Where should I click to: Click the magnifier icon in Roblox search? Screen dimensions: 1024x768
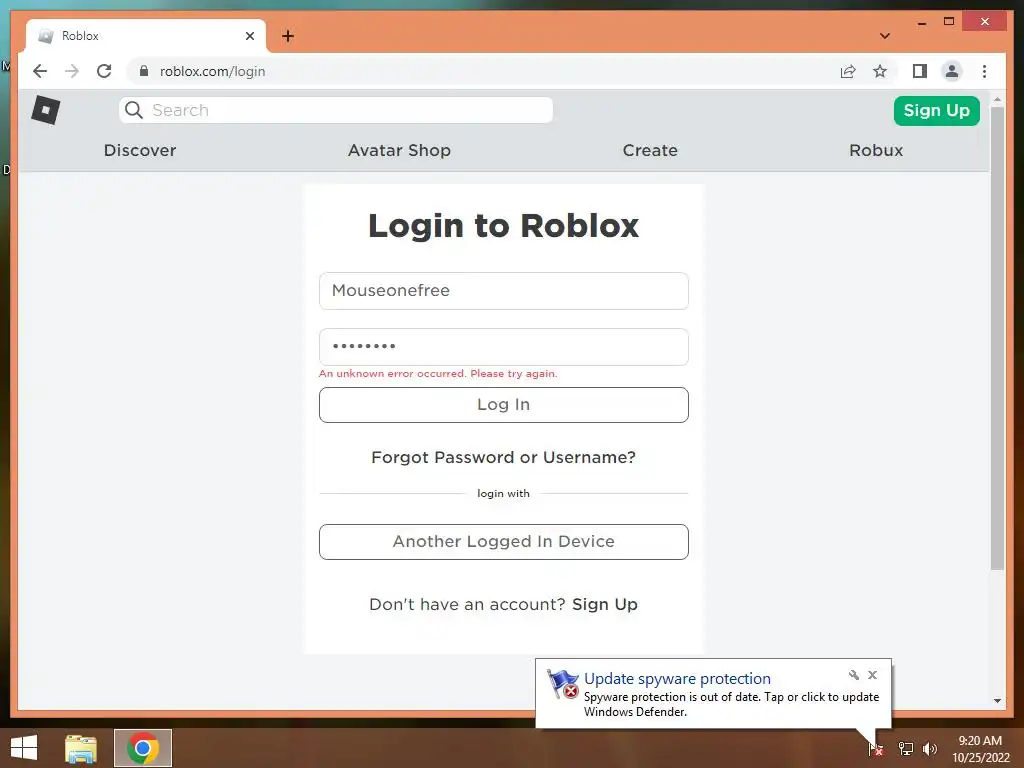(134, 110)
